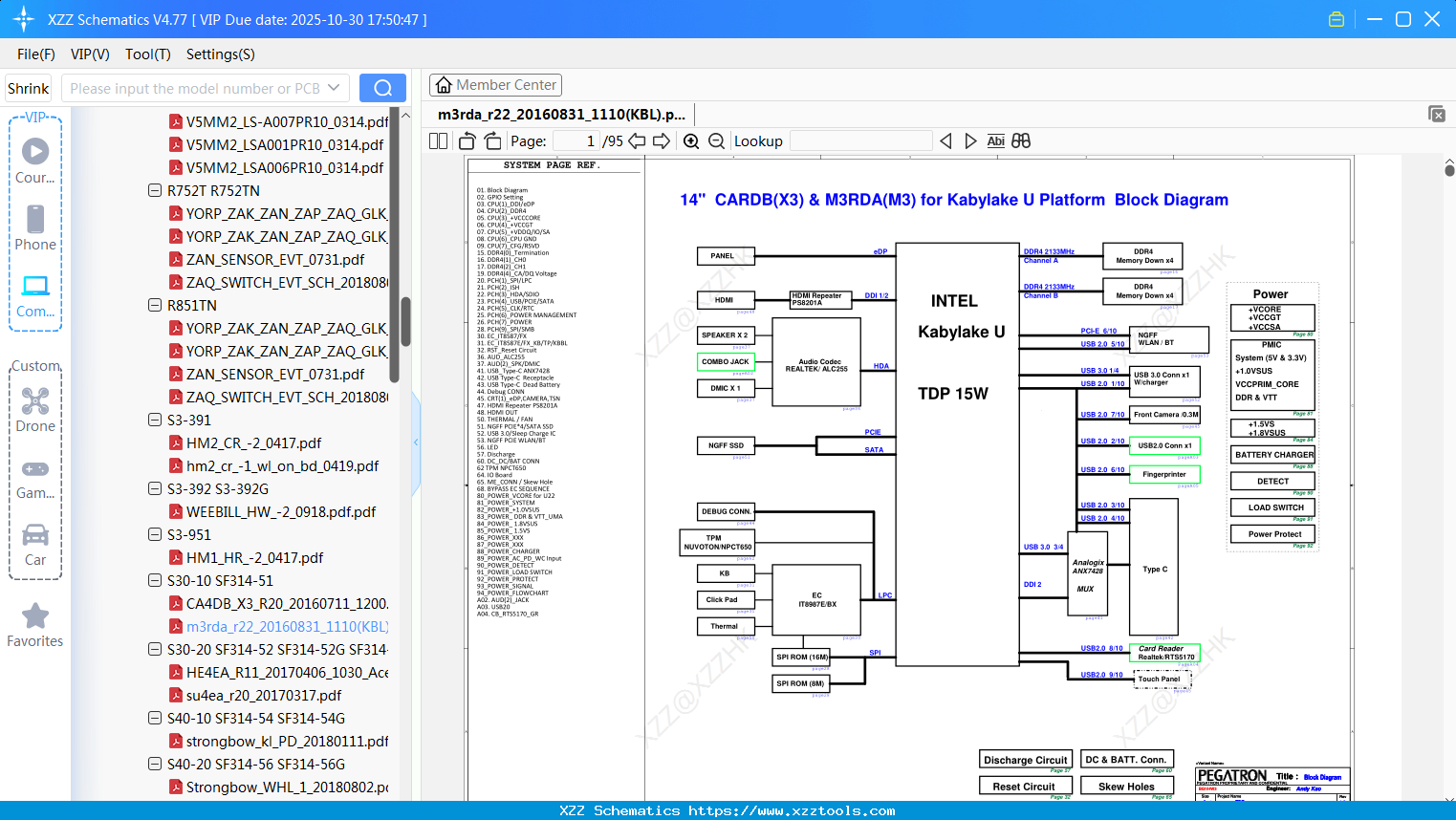Click the blue search button
This screenshot has height=820, width=1456.
coord(382,88)
